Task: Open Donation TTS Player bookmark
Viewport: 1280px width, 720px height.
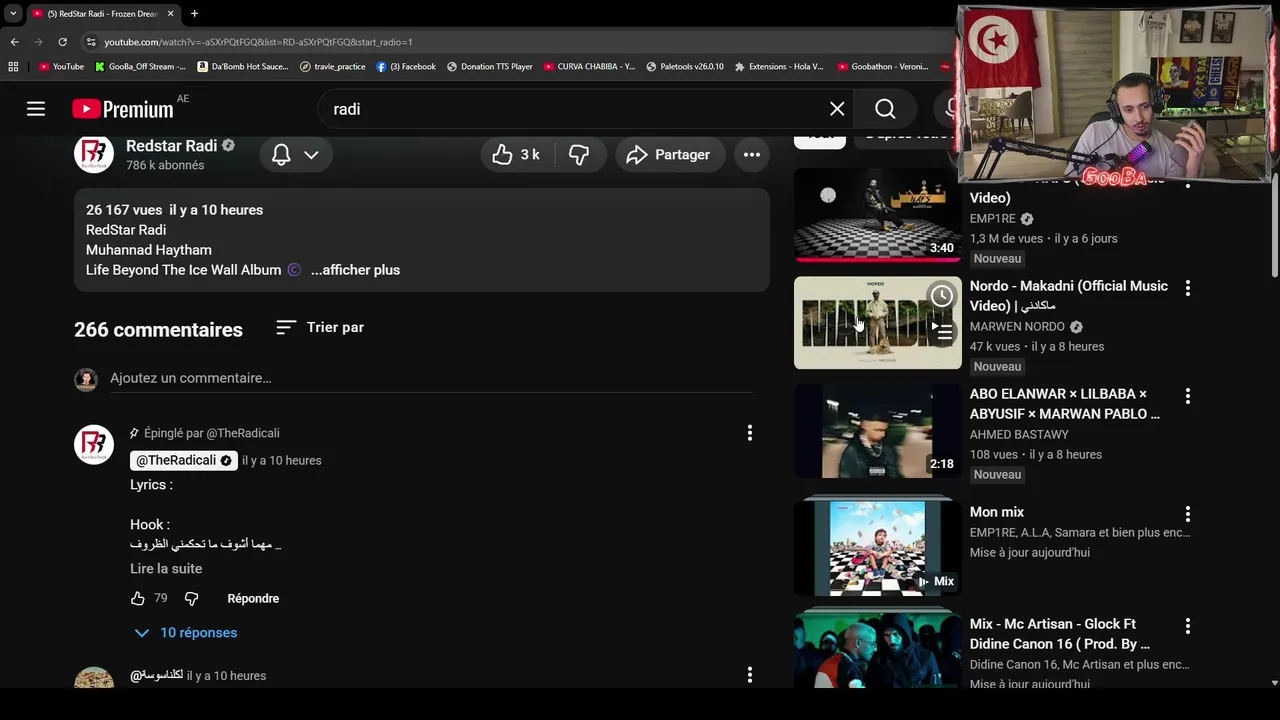Action: click(x=490, y=67)
